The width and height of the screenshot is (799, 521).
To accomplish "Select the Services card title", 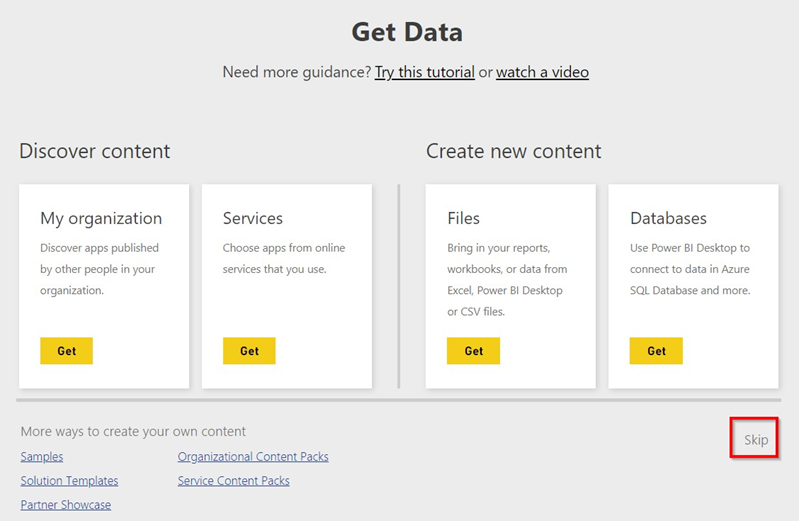I will pos(253,218).
